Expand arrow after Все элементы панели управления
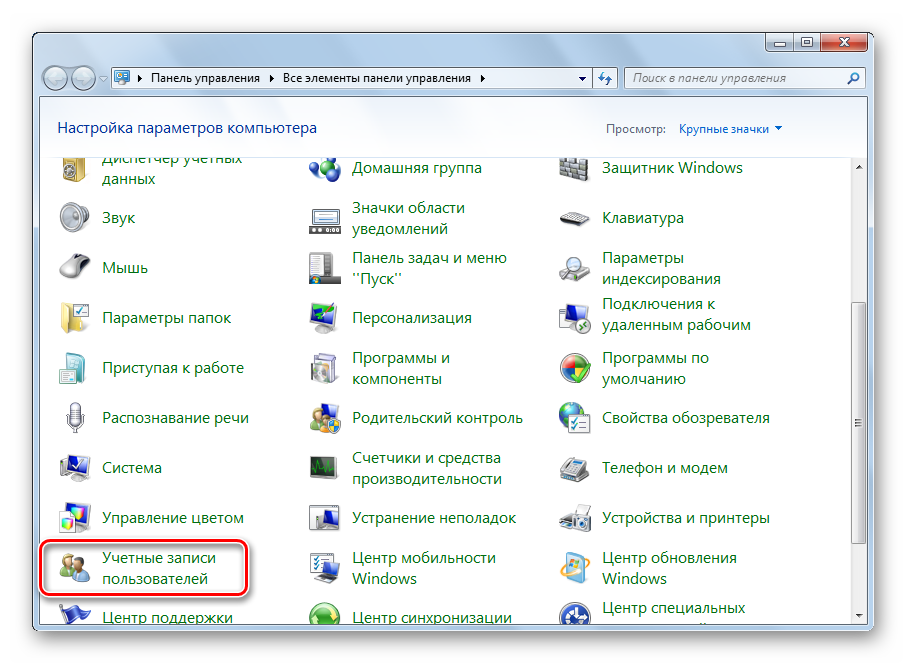The height and width of the screenshot is (664, 907). click(x=483, y=78)
